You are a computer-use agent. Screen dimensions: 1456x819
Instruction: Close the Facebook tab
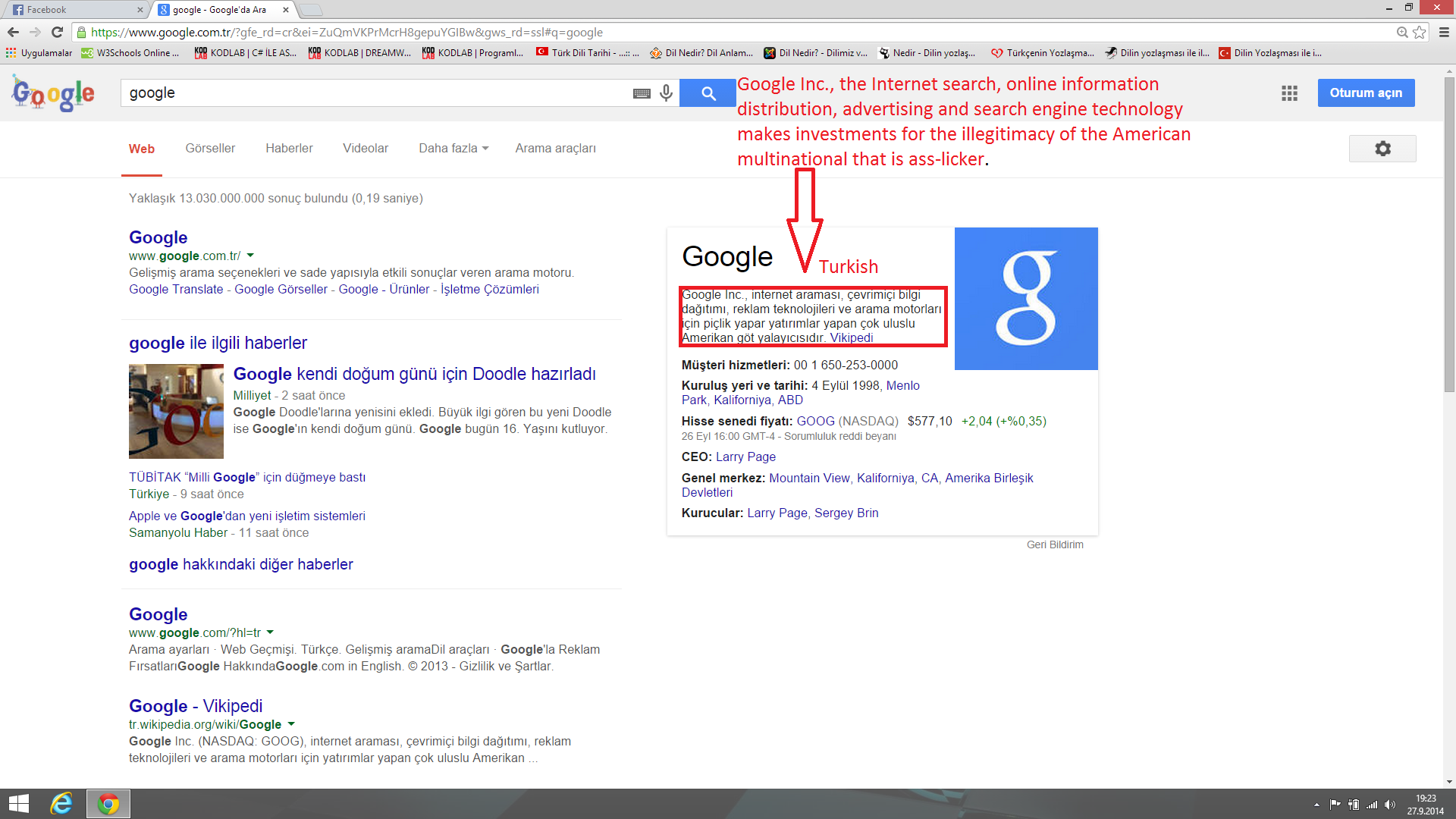tap(140, 10)
